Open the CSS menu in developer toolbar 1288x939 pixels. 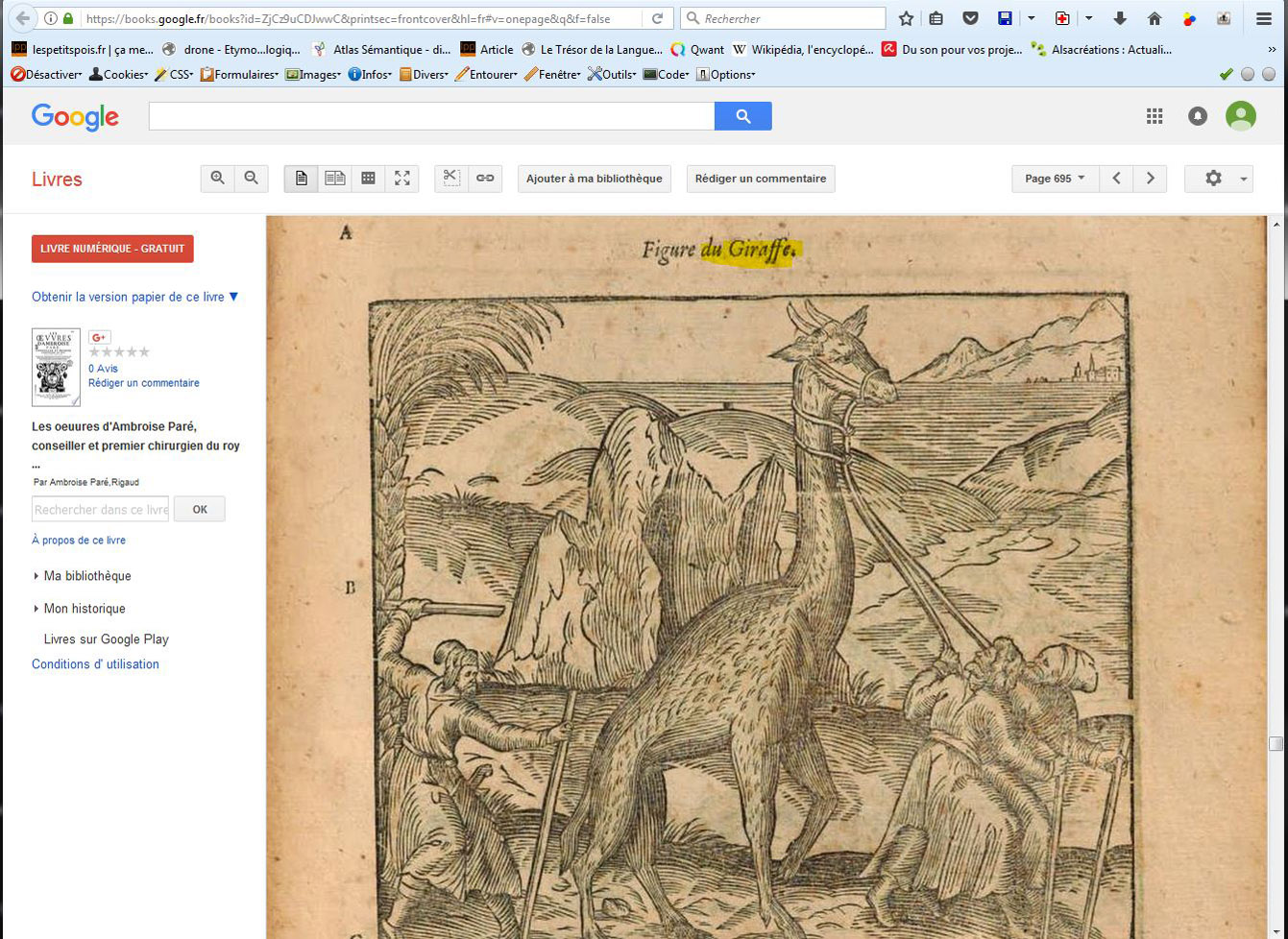pyautogui.click(x=175, y=75)
